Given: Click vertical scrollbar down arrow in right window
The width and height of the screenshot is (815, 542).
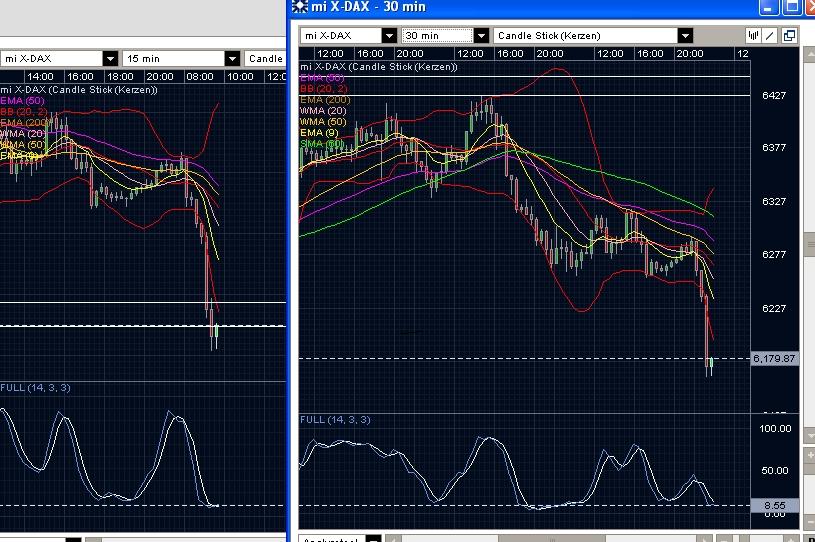Looking at the screenshot, I should pos(810,434).
